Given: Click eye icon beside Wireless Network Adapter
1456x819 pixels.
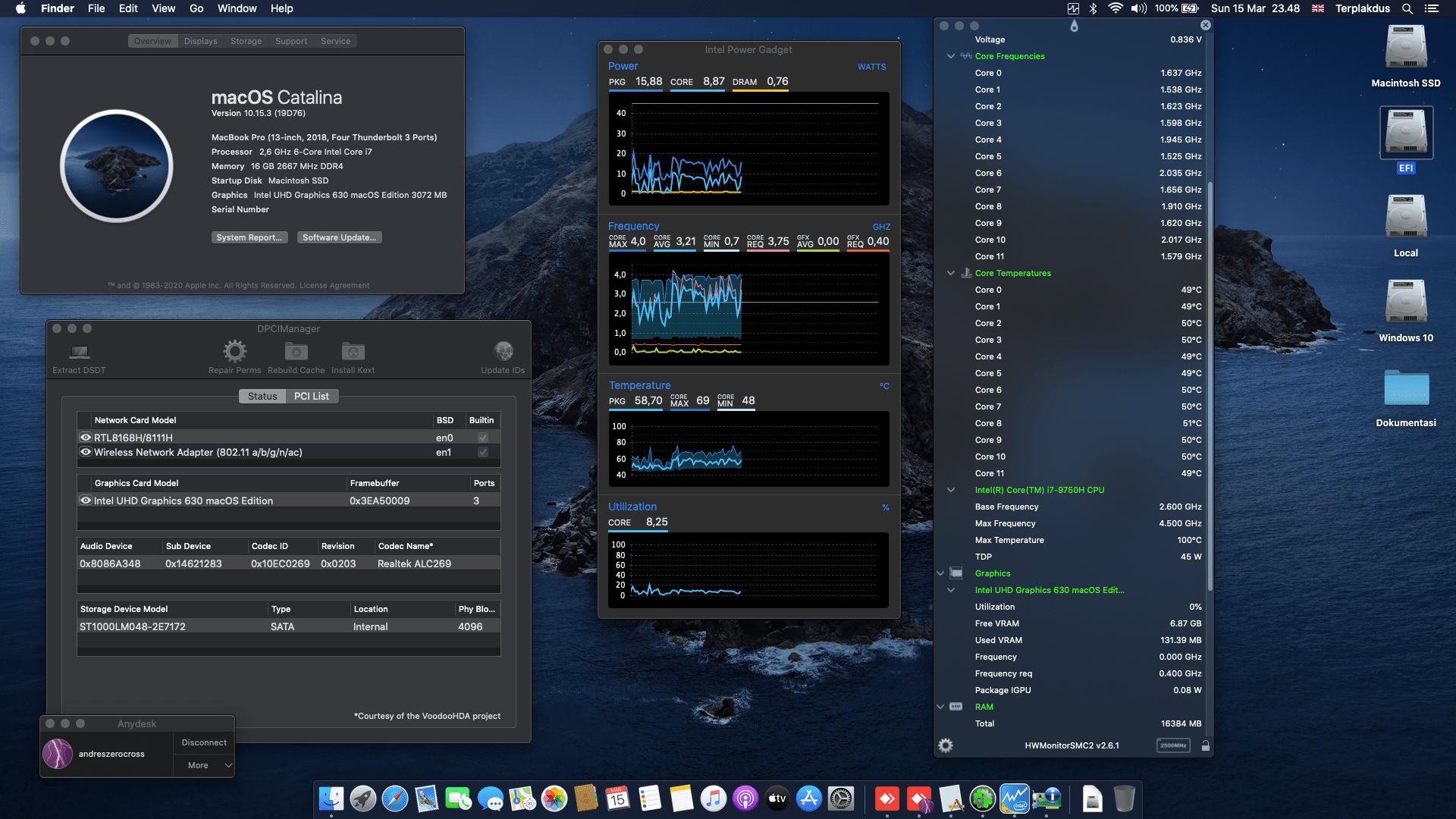Looking at the screenshot, I should pyautogui.click(x=86, y=452).
